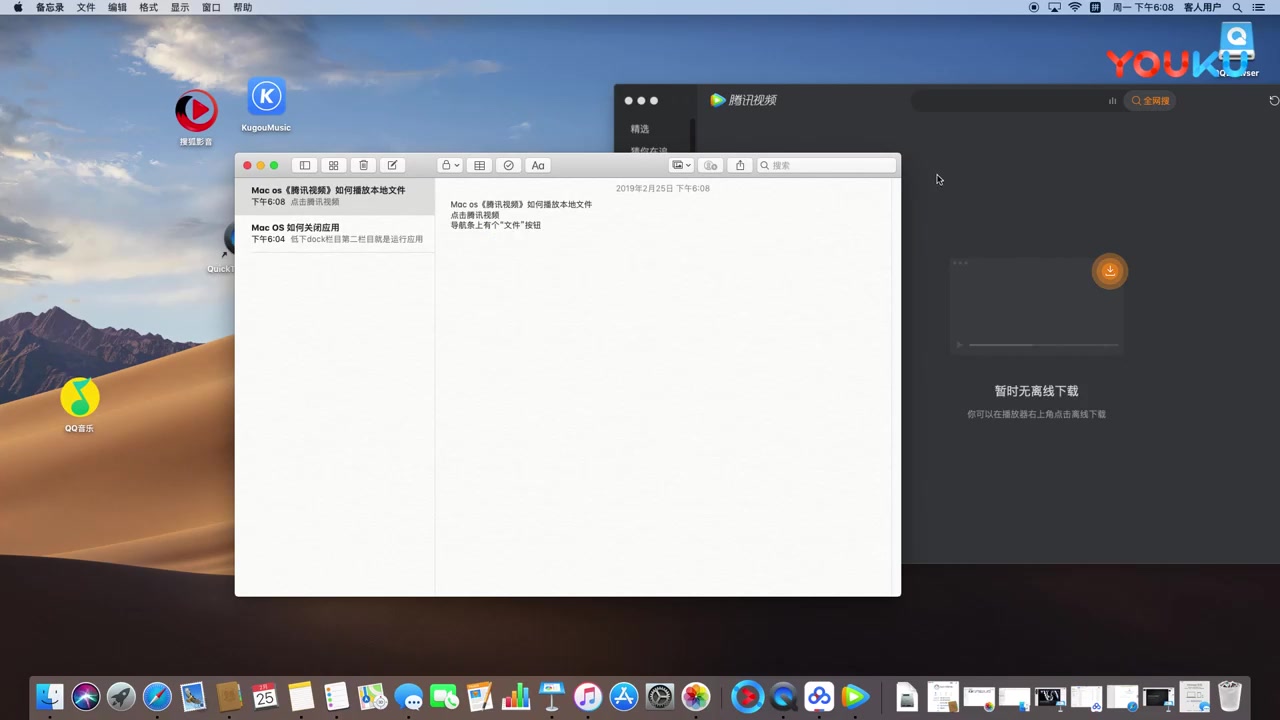Open iTunes from the Dock
The width and height of the screenshot is (1280, 720).
coord(588,696)
